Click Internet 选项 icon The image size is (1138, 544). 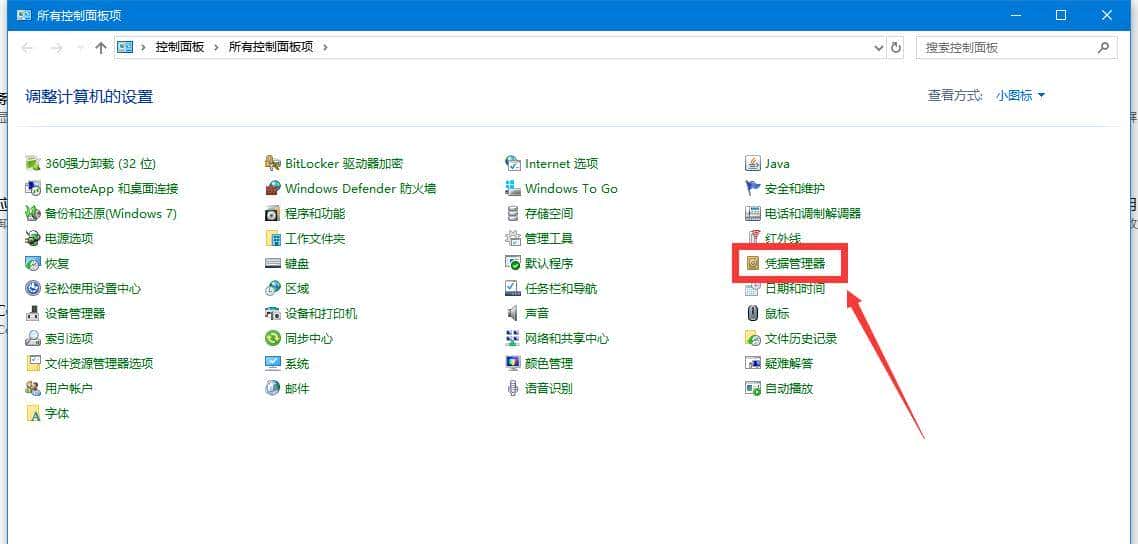513,163
